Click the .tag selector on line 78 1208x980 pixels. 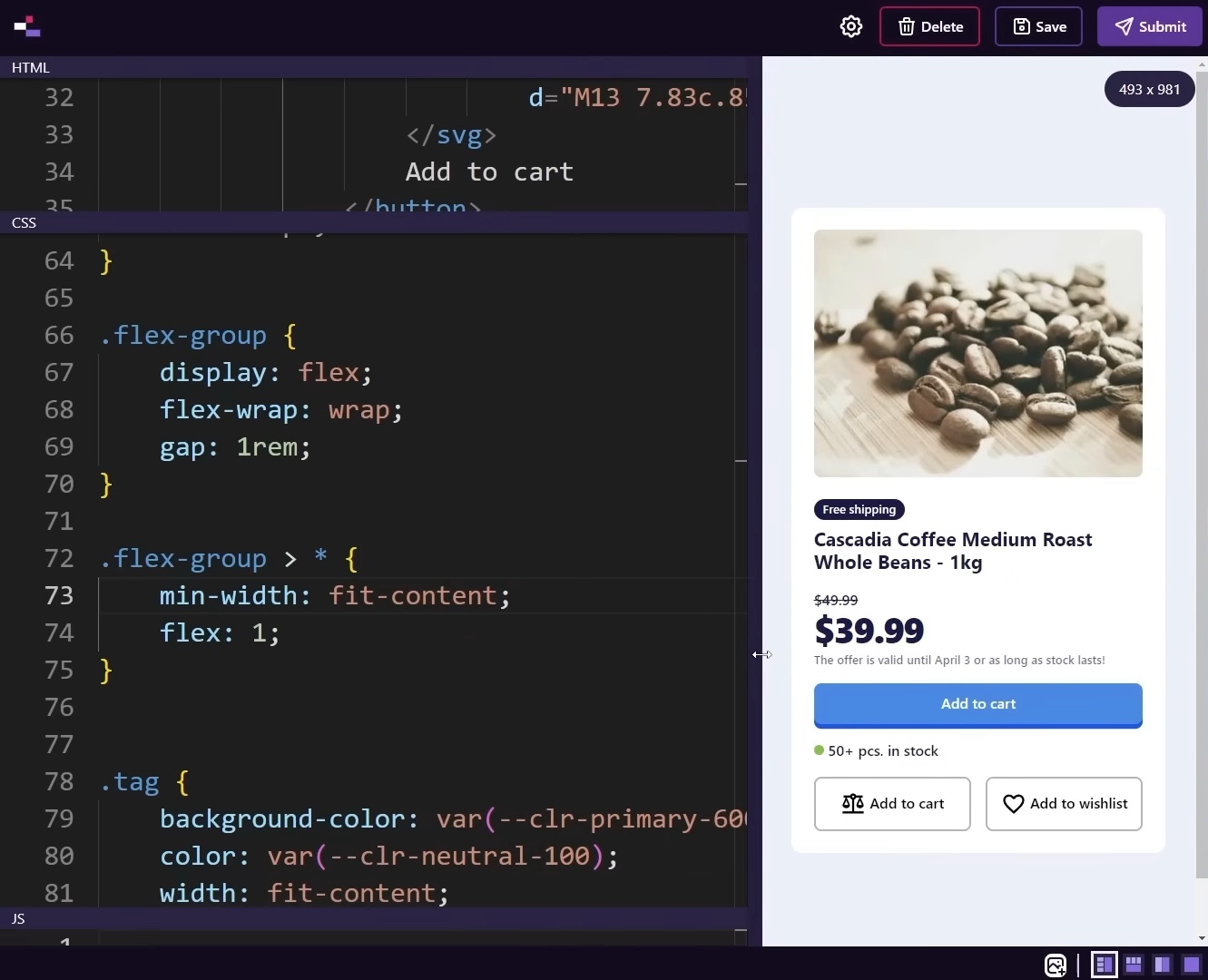coord(130,781)
